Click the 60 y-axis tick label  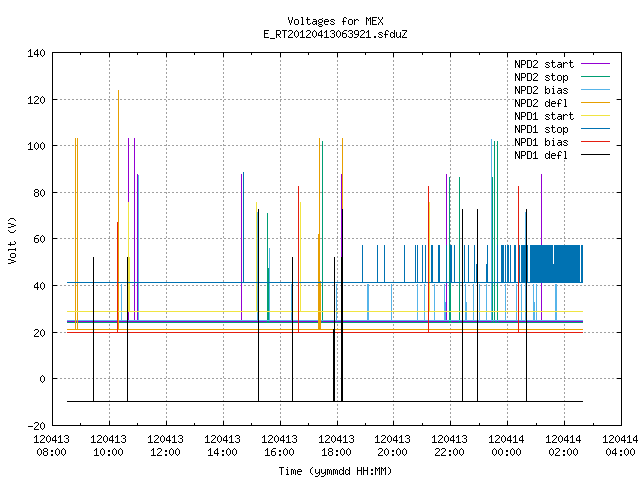tap(40, 239)
